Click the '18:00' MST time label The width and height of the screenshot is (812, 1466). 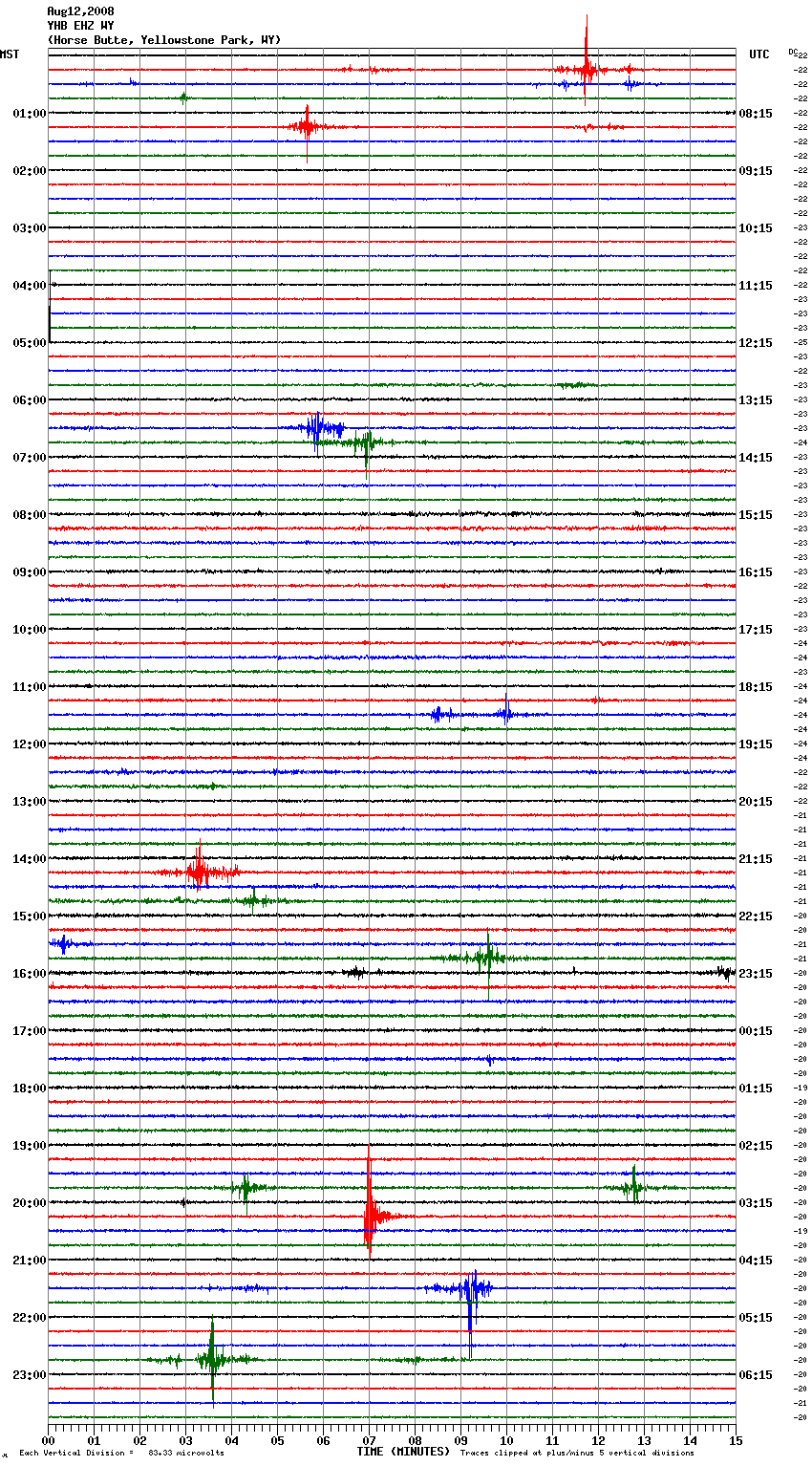[30, 1089]
